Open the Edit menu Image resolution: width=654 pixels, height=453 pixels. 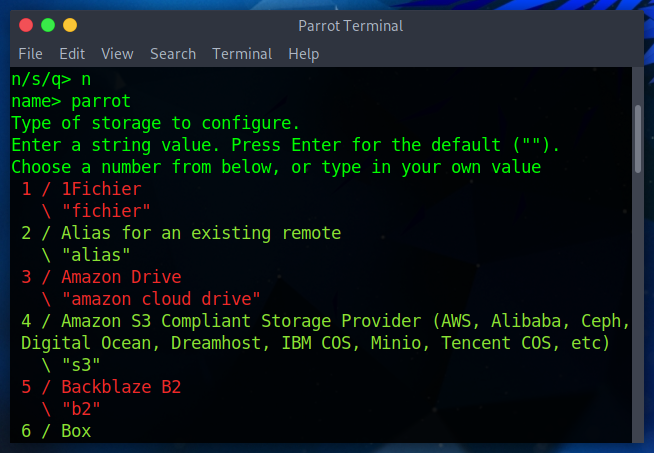click(x=72, y=54)
